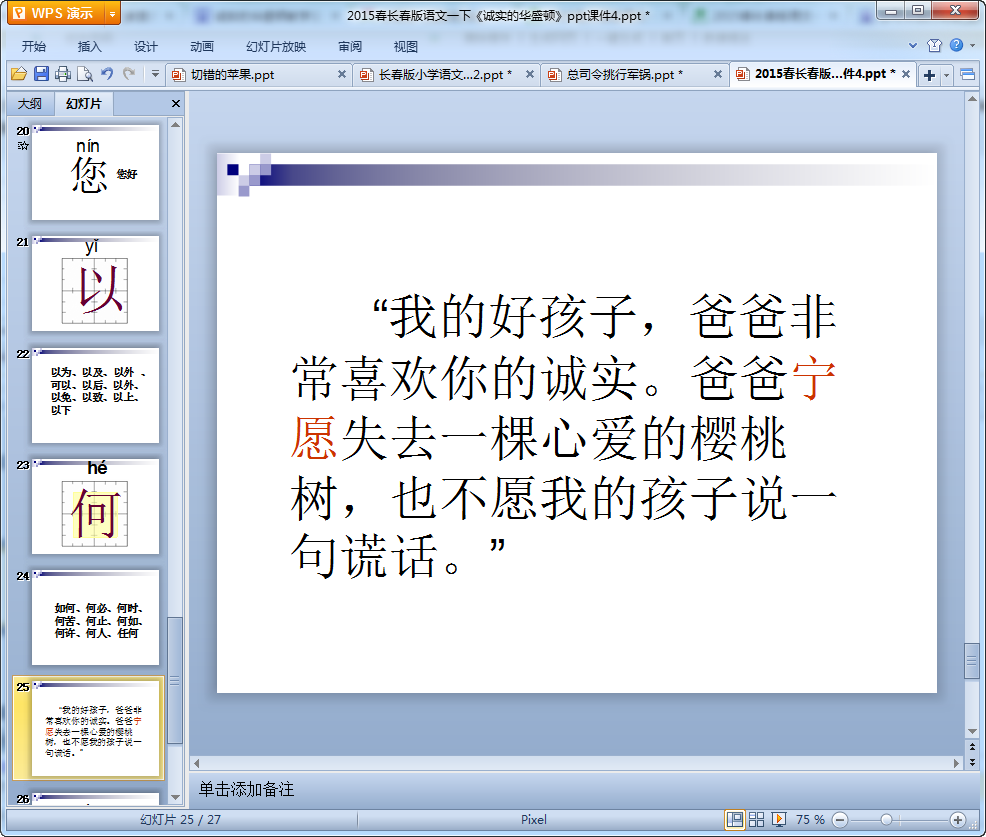This screenshot has width=986, height=837.
Task: Click the window arrangement icon at tab bar end
Action: (967, 75)
